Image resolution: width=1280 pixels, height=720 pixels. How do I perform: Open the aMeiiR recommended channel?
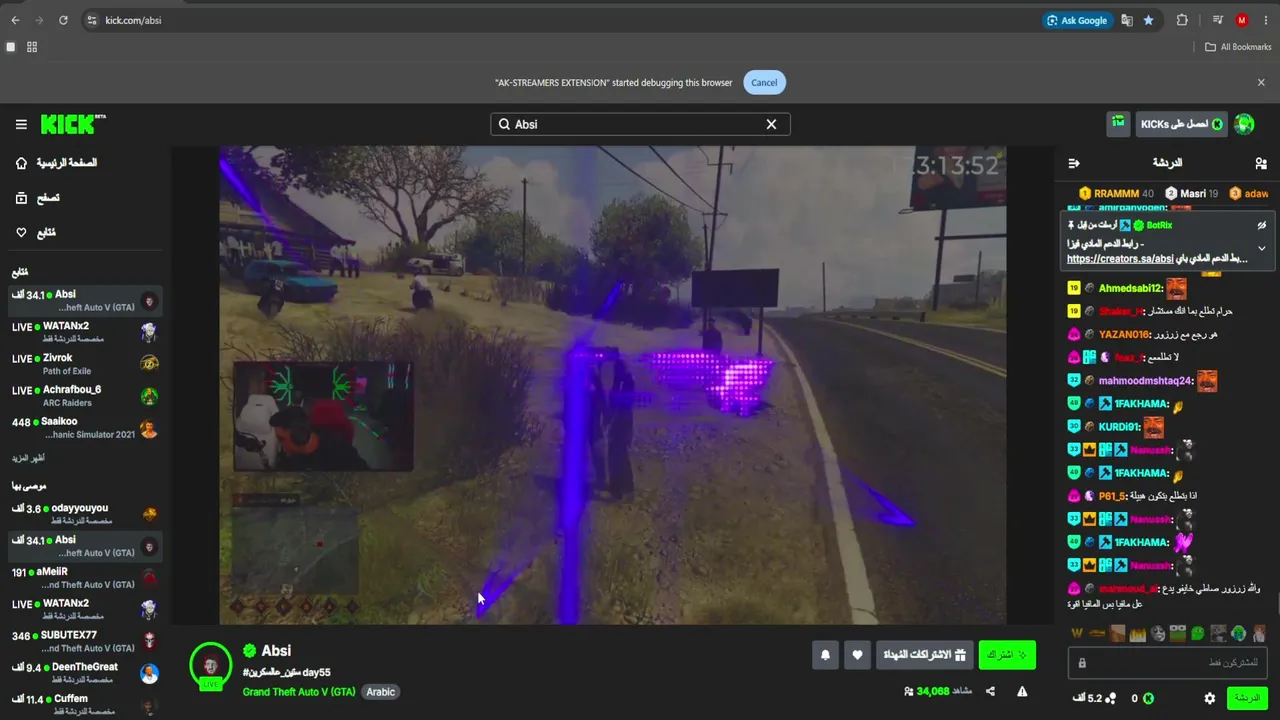tap(86, 578)
